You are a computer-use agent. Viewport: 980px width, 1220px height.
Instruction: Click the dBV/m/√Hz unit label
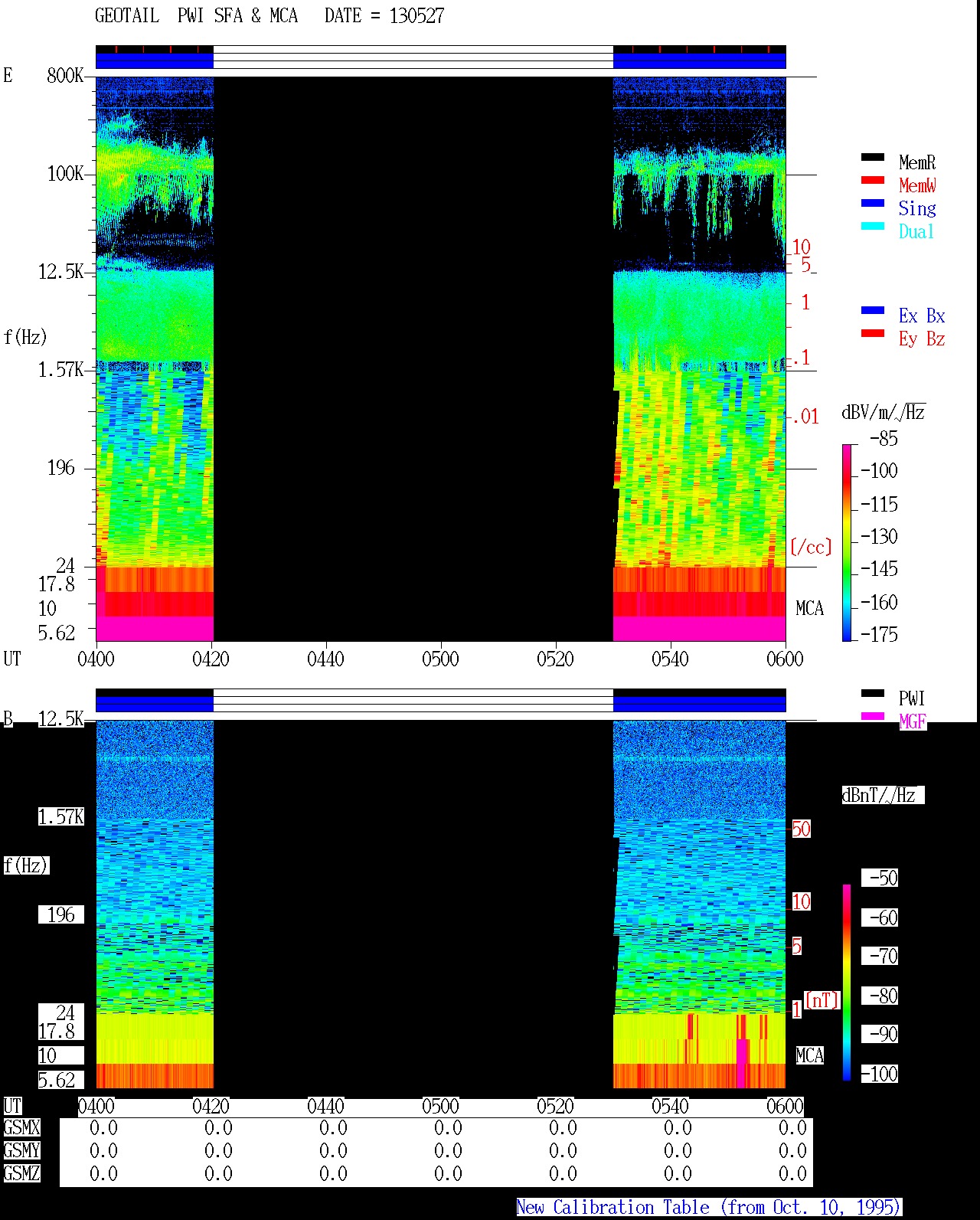pos(884,413)
